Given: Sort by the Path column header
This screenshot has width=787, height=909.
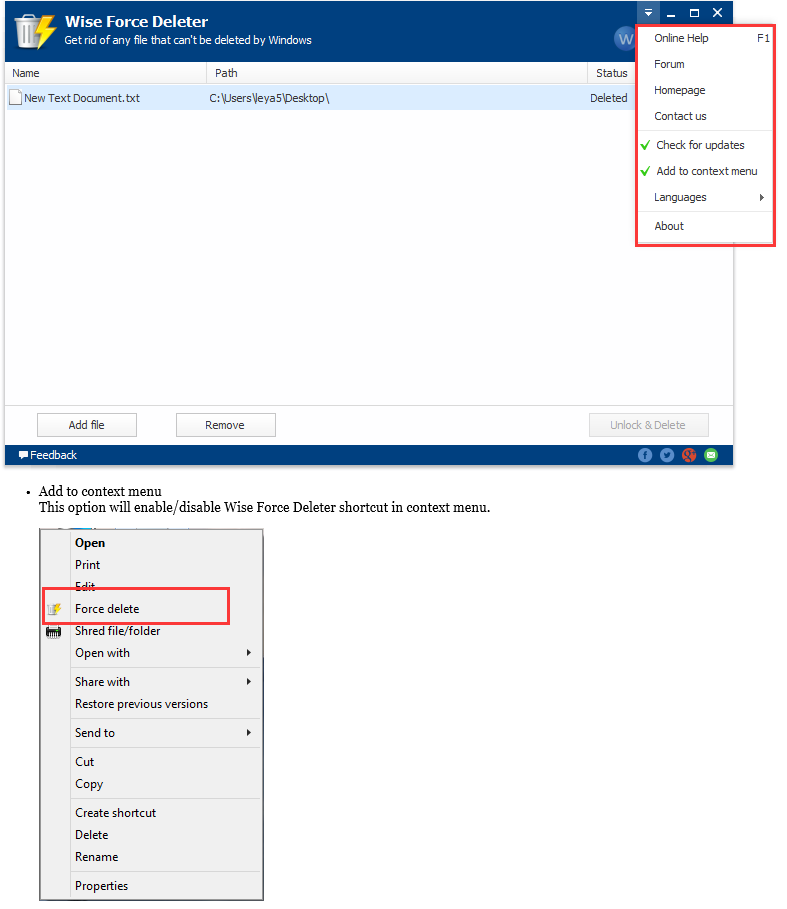Looking at the screenshot, I should (397, 73).
